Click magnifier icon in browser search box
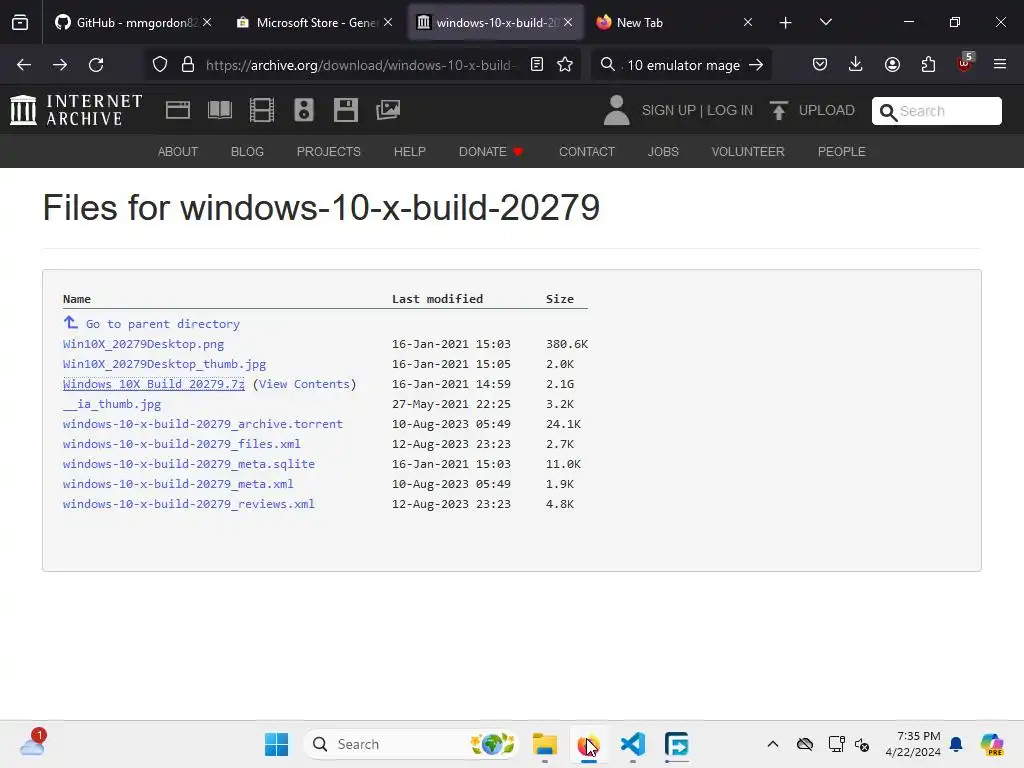The image size is (1024, 768). pyautogui.click(x=607, y=65)
